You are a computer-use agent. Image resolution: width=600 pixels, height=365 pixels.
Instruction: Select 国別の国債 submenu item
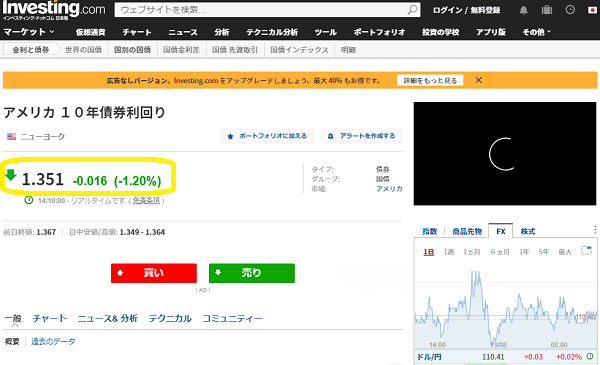[x=132, y=50]
